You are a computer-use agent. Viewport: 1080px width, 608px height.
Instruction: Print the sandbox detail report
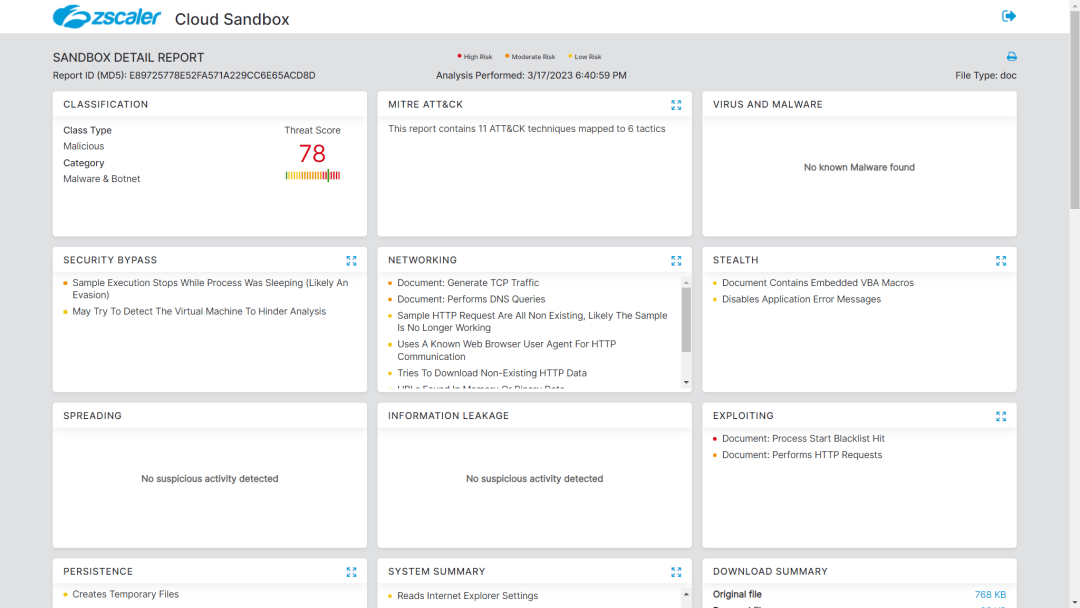[x=1011, y=57]
